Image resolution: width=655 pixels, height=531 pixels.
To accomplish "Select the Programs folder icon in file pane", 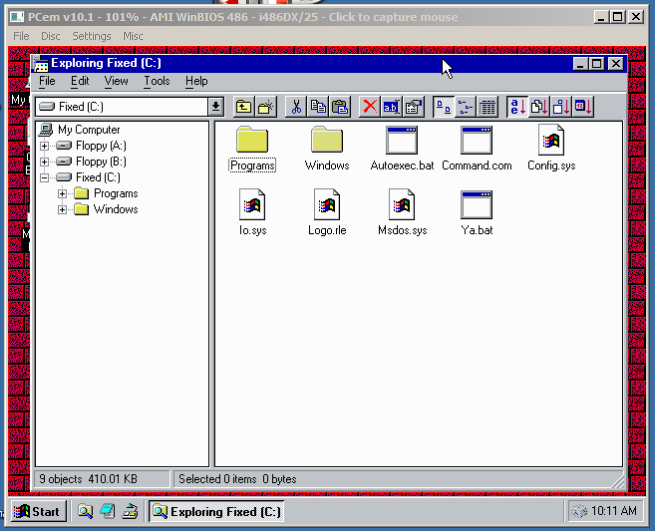I will (x=252, y=140).
